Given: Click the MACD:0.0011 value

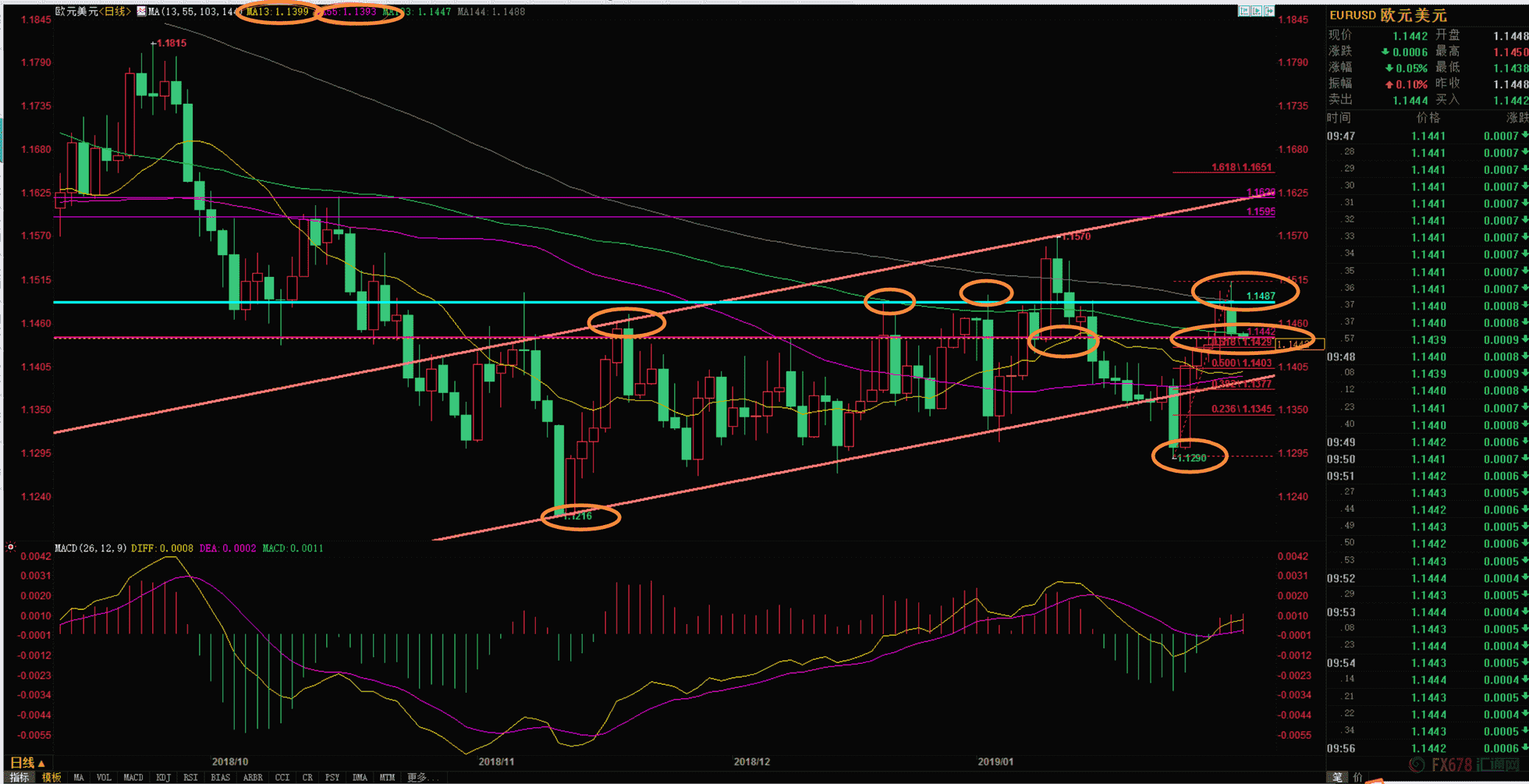Looking at the screenshot, I should pos(293,548).
